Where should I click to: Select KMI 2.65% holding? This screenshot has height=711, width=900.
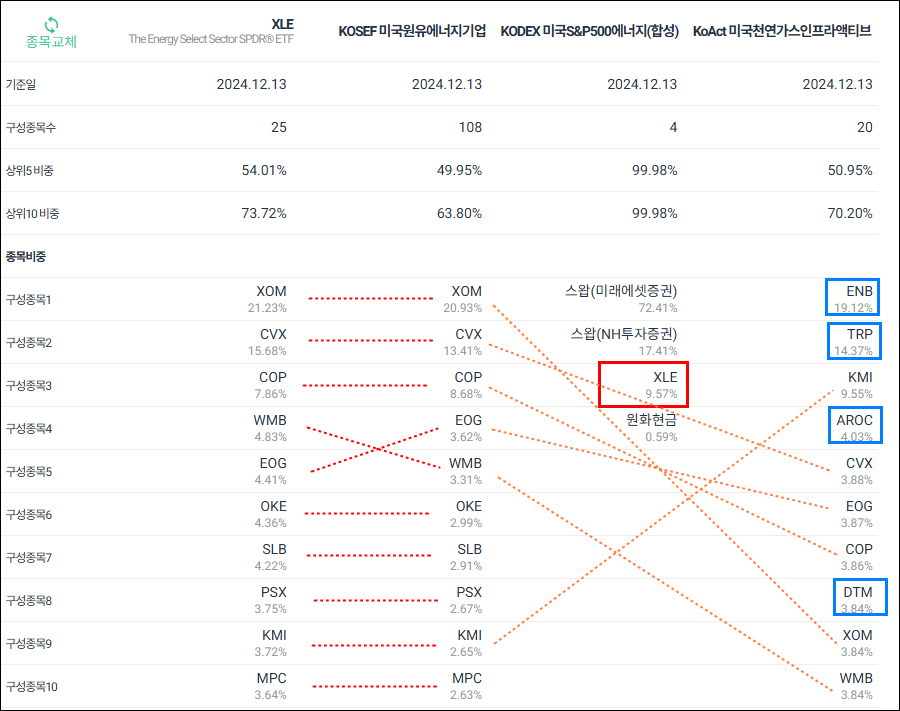(x=466, y=643)
